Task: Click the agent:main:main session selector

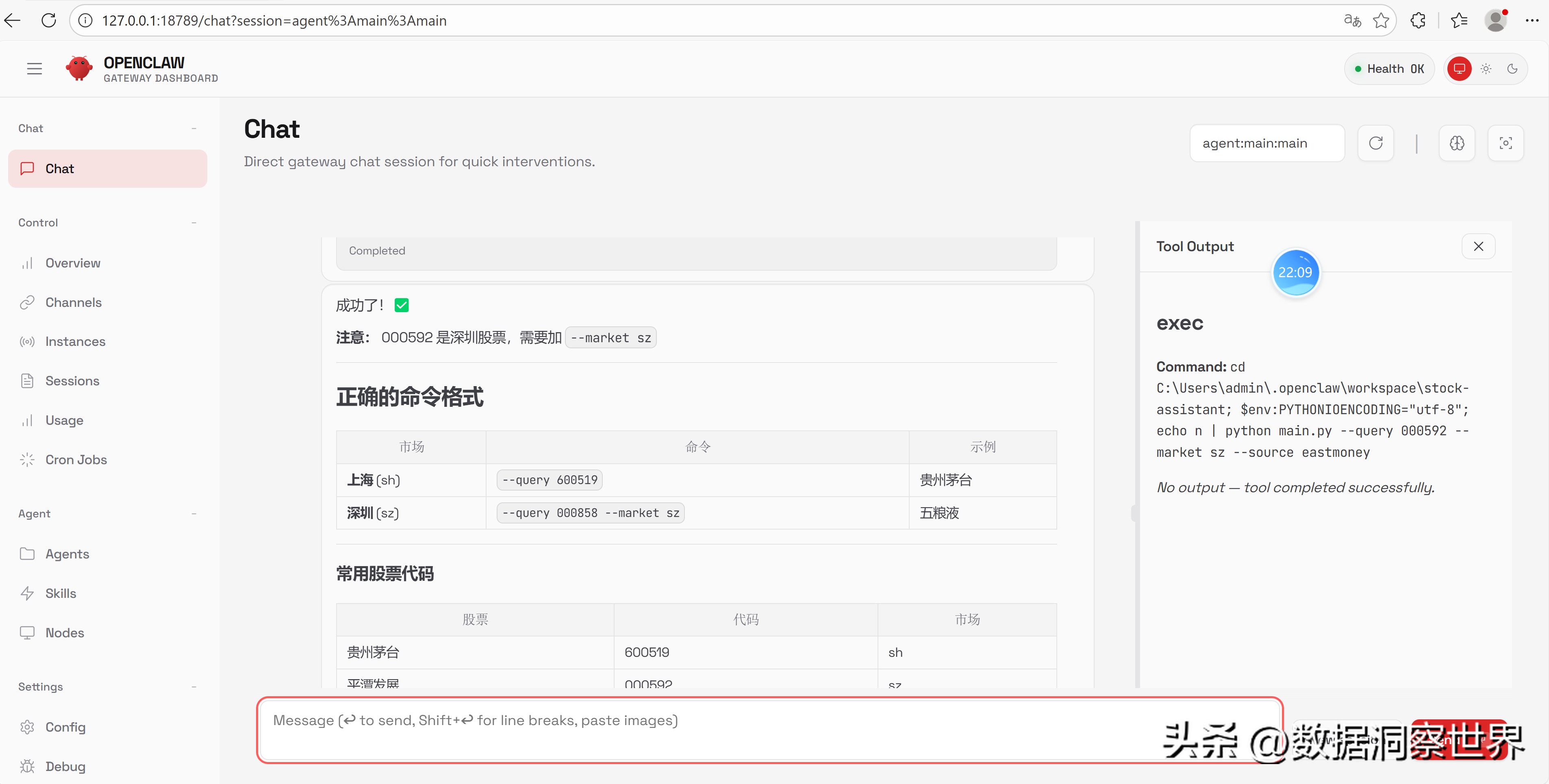Action: 1267,143
